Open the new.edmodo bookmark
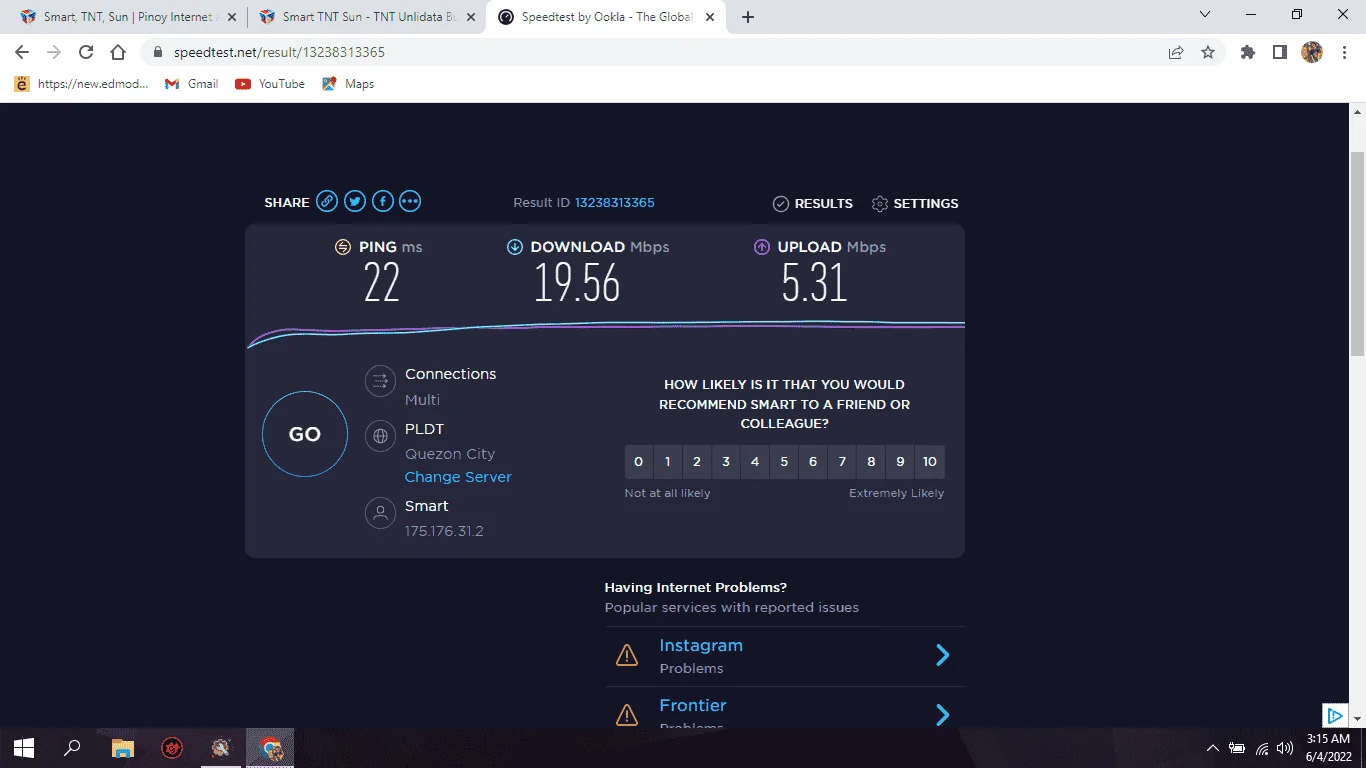The image size is (1366, 768). pos(82,84)
